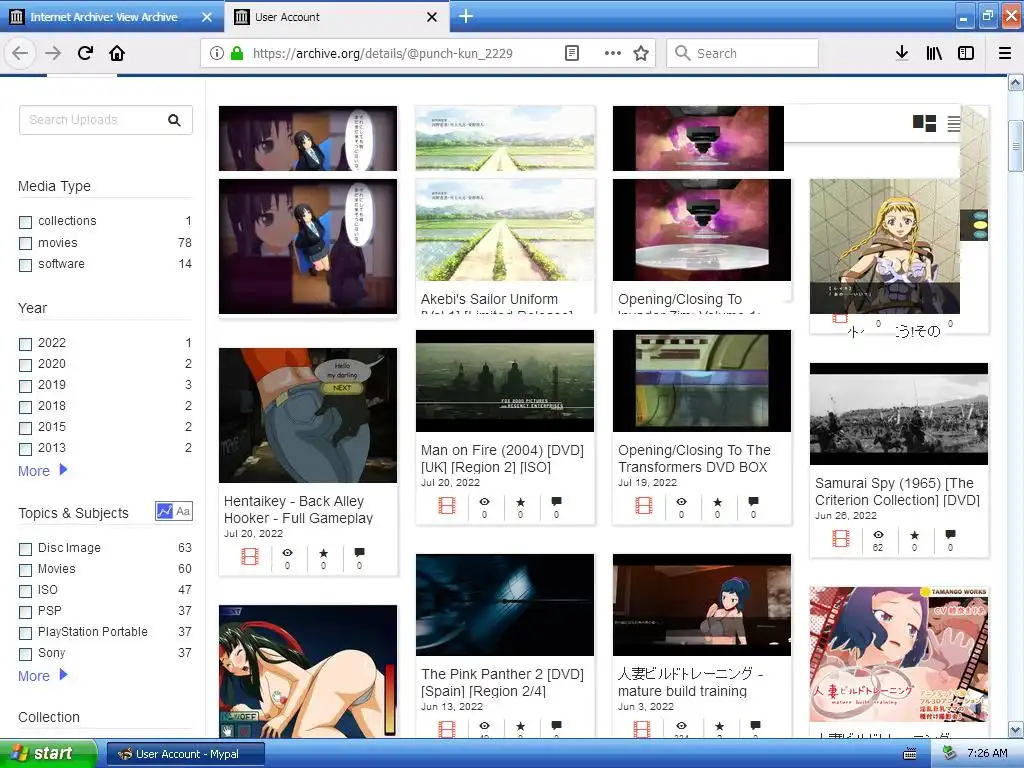Close the Internet Archive: View Archive tab
Viewport: 1024px width, 768px height.
[207, 17]
